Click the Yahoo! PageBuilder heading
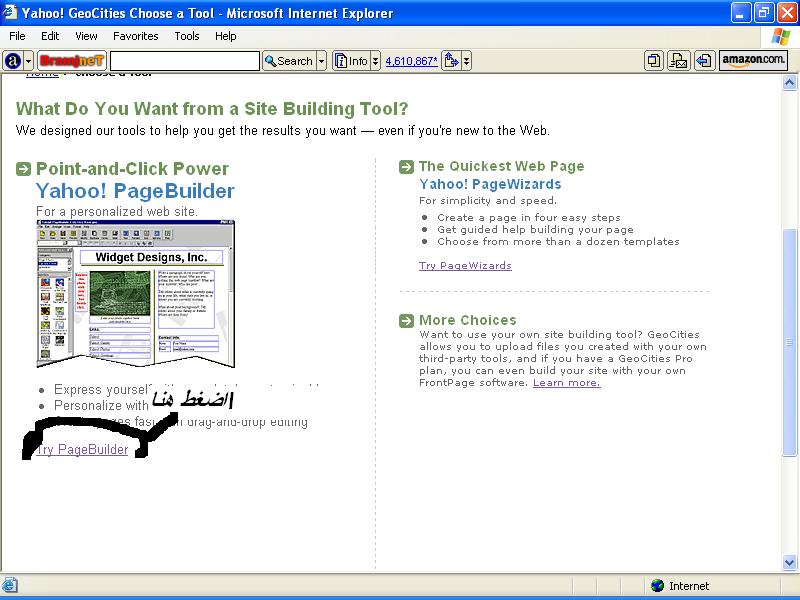Image resolution: width=800 pixels, height=600 pixels. (x=135, y=191)
